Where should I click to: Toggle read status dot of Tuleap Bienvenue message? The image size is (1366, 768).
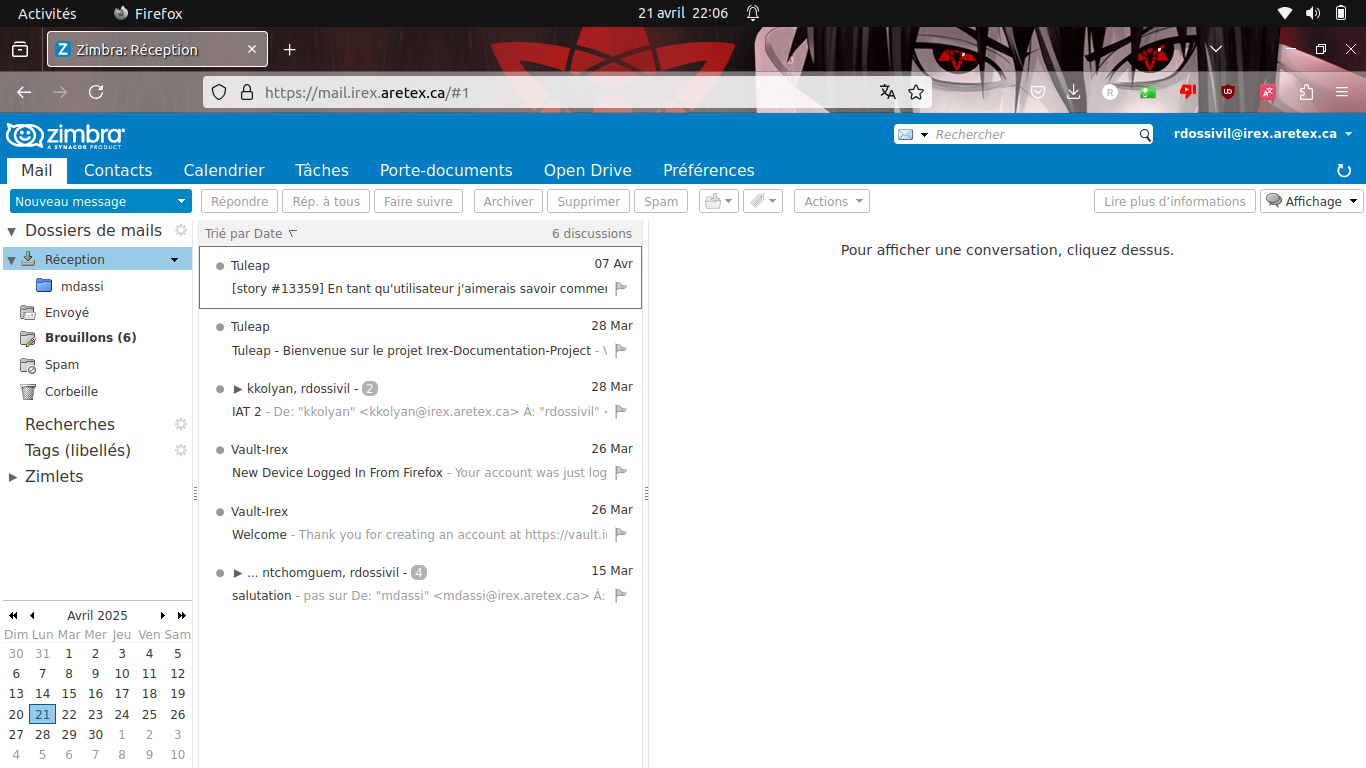(220, 327)
